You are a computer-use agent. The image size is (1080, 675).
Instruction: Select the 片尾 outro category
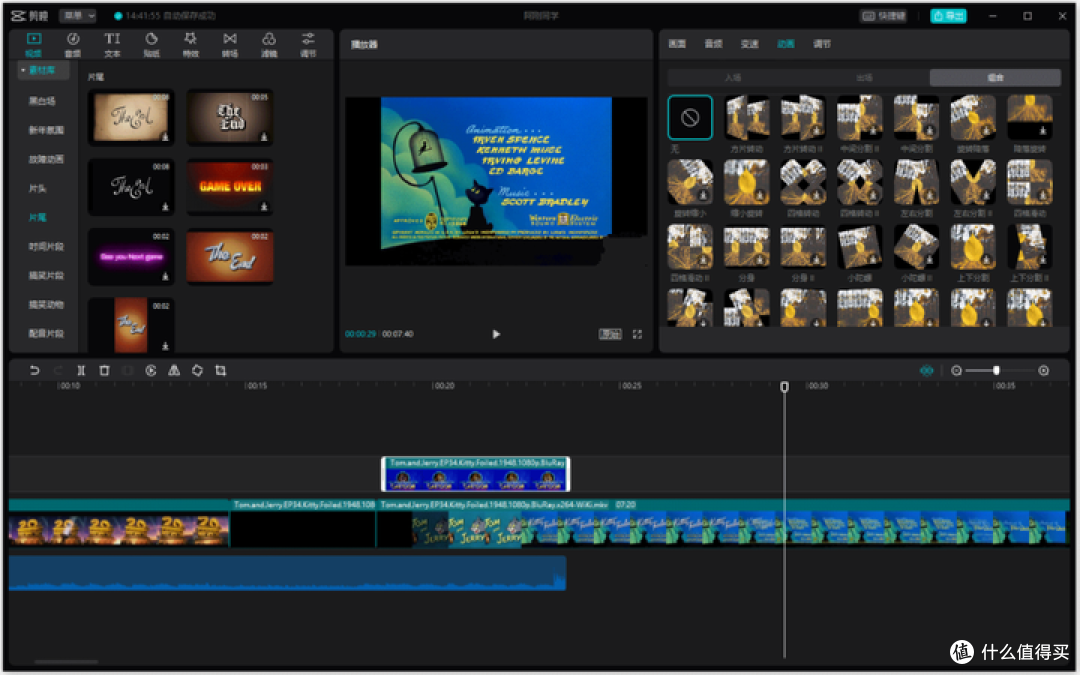pos(38,217)
